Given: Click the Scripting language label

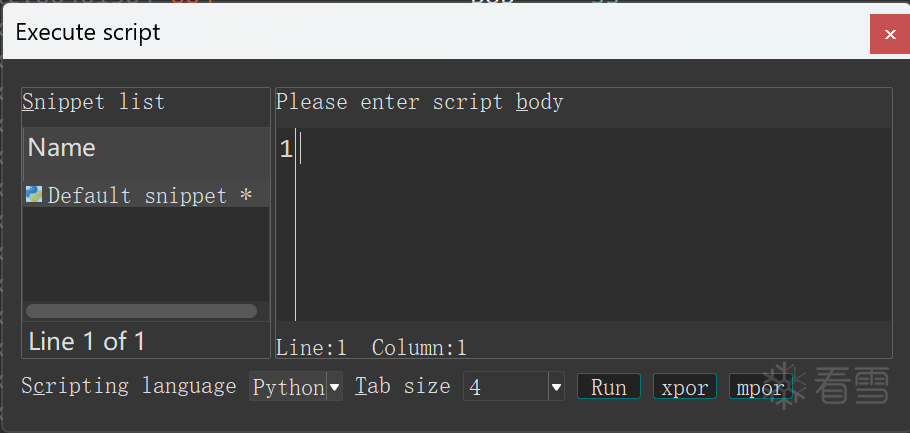Looking at the screenshot, I should (129, 386).
